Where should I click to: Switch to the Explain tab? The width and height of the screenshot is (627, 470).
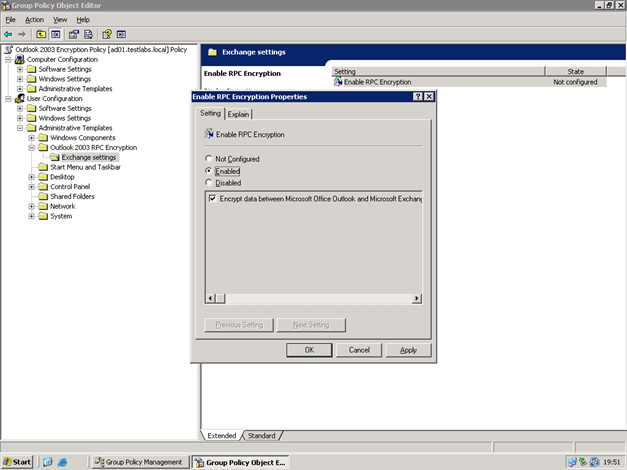click(238, 114)
